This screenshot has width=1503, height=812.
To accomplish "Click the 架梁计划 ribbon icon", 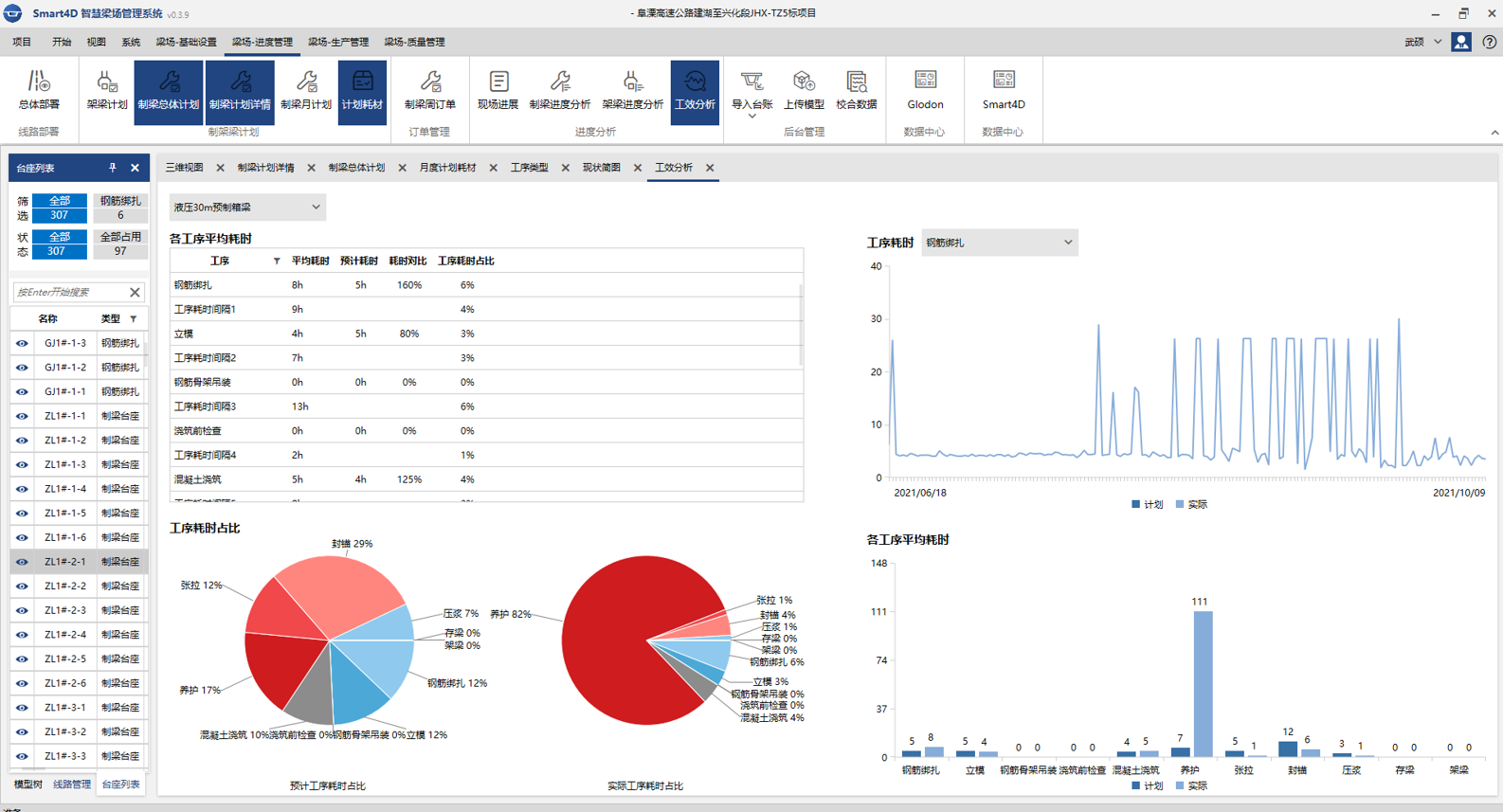I will [x=106, y=90].
